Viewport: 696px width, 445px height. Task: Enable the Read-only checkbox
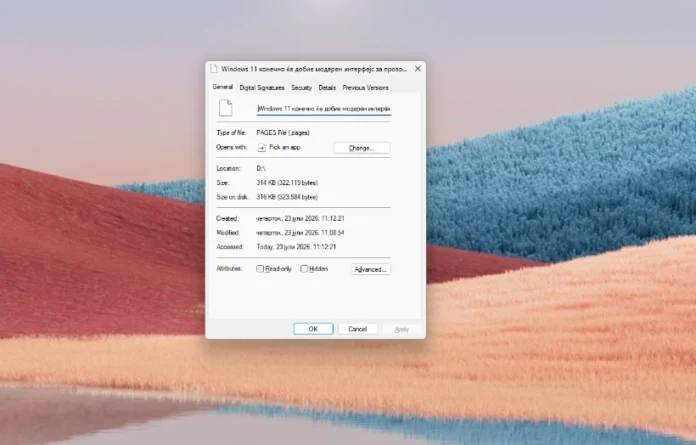pyautogui.click(x=260, y=269)
